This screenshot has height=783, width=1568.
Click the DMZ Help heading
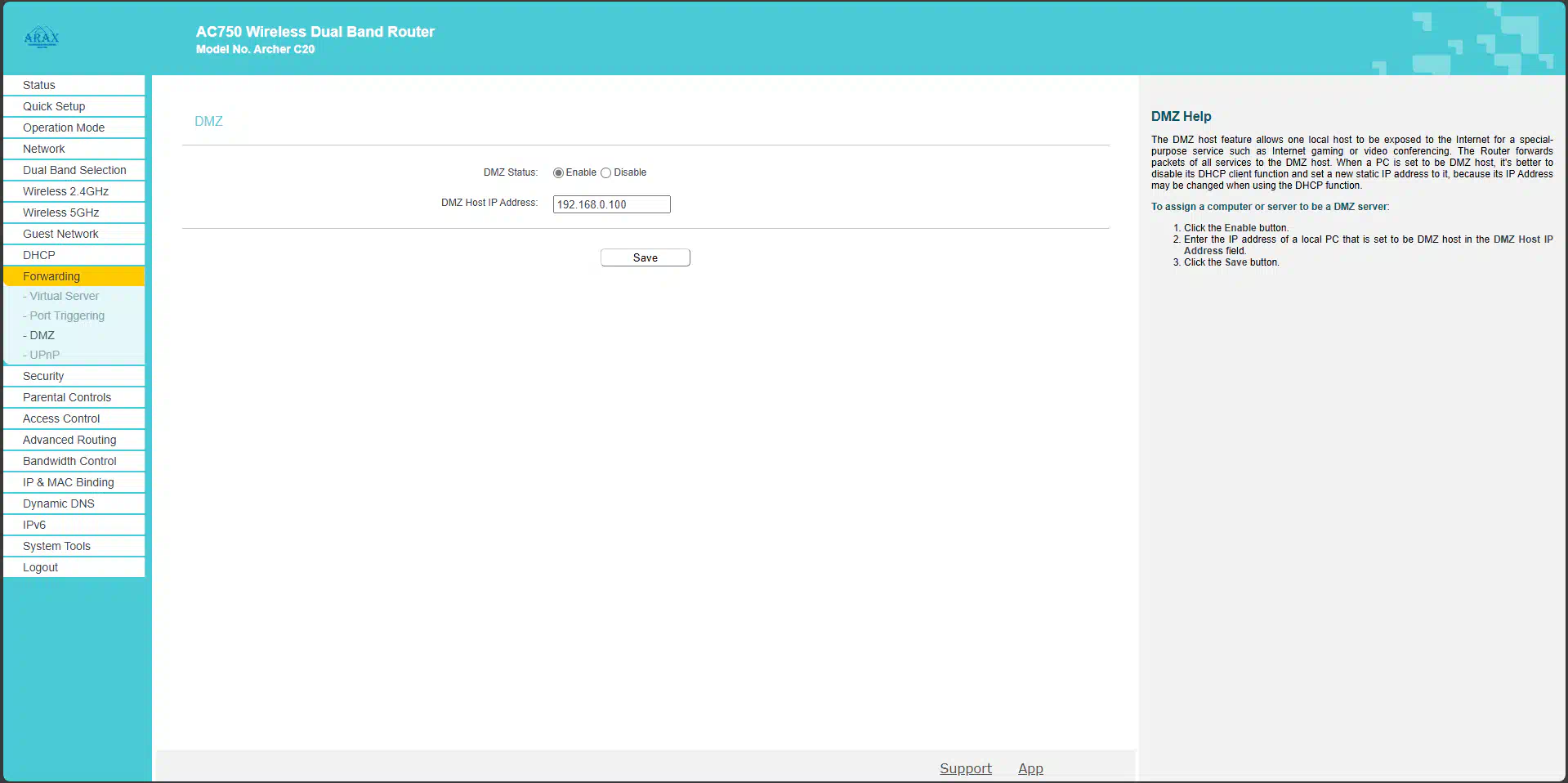pos(1181,116)
